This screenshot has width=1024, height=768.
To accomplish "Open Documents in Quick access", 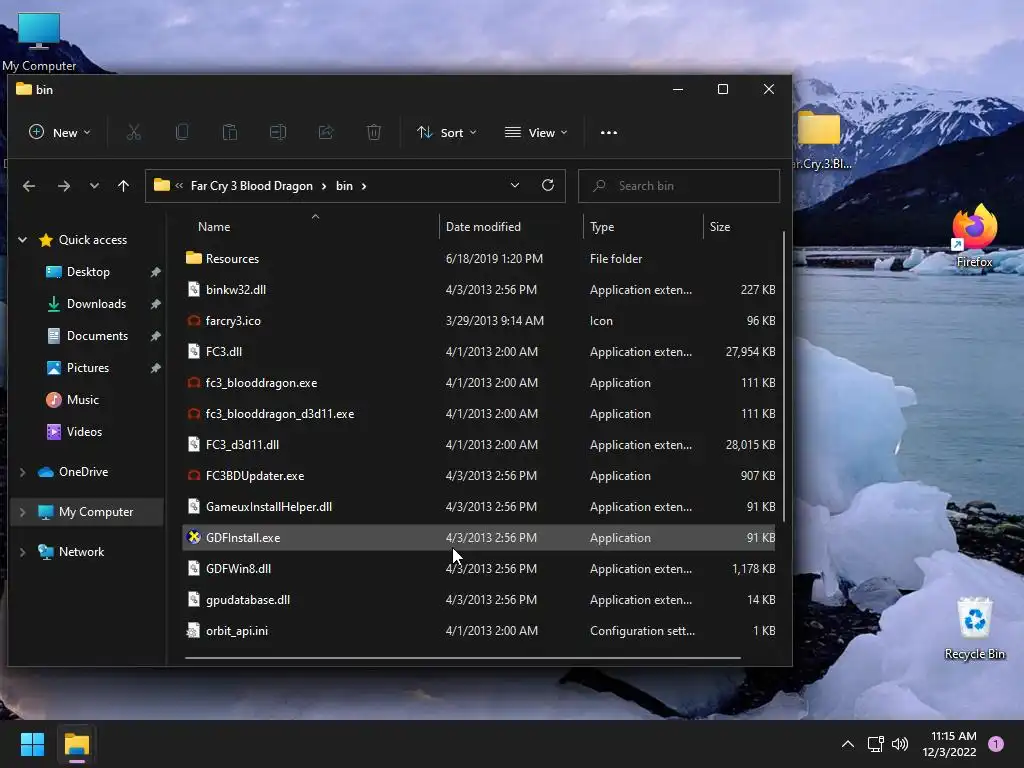I will click(97, 336).
